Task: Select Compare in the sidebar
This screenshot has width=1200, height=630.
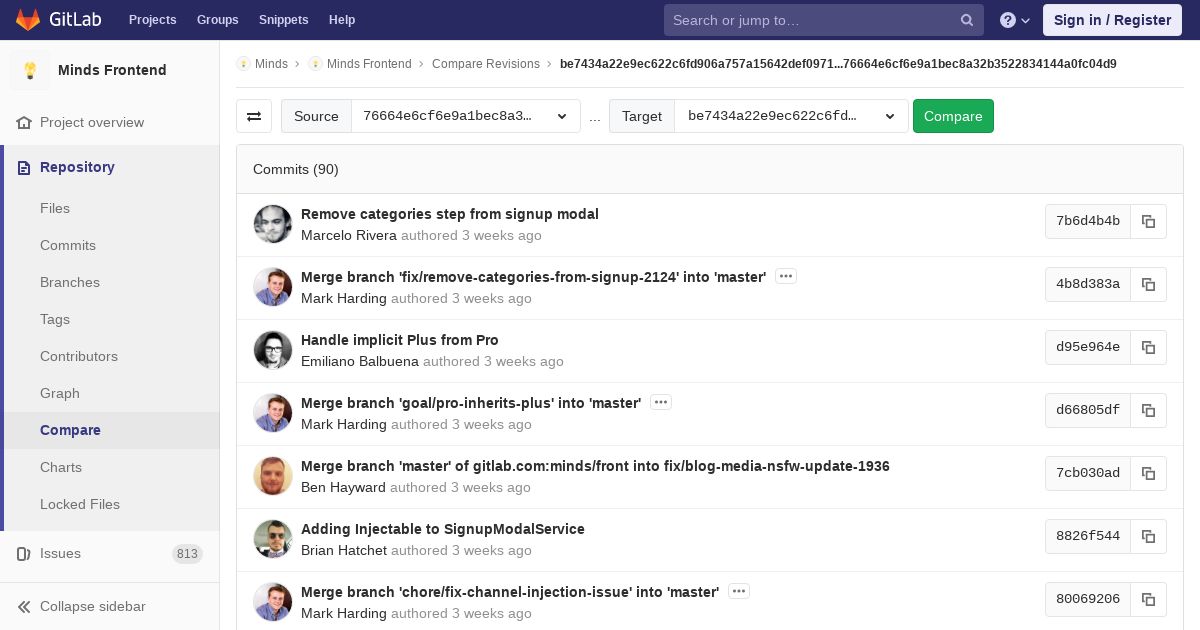Action: 70,430
